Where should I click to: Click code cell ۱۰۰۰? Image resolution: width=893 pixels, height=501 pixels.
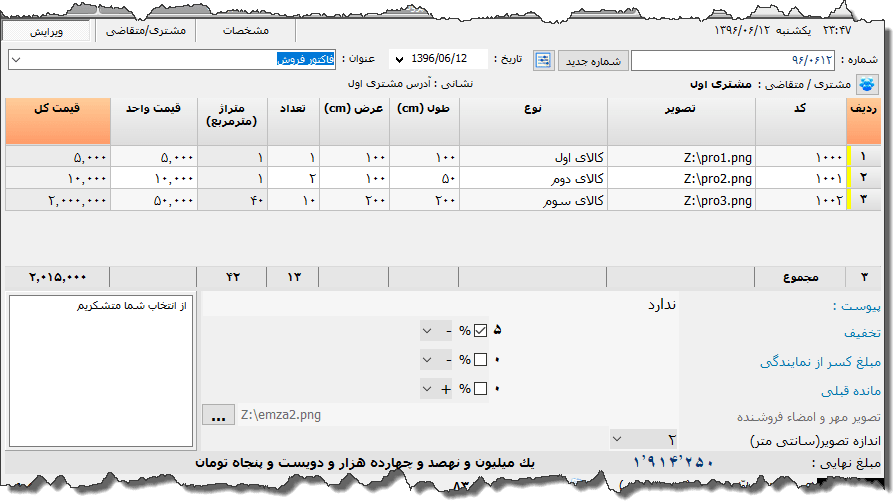coord(801,157)
